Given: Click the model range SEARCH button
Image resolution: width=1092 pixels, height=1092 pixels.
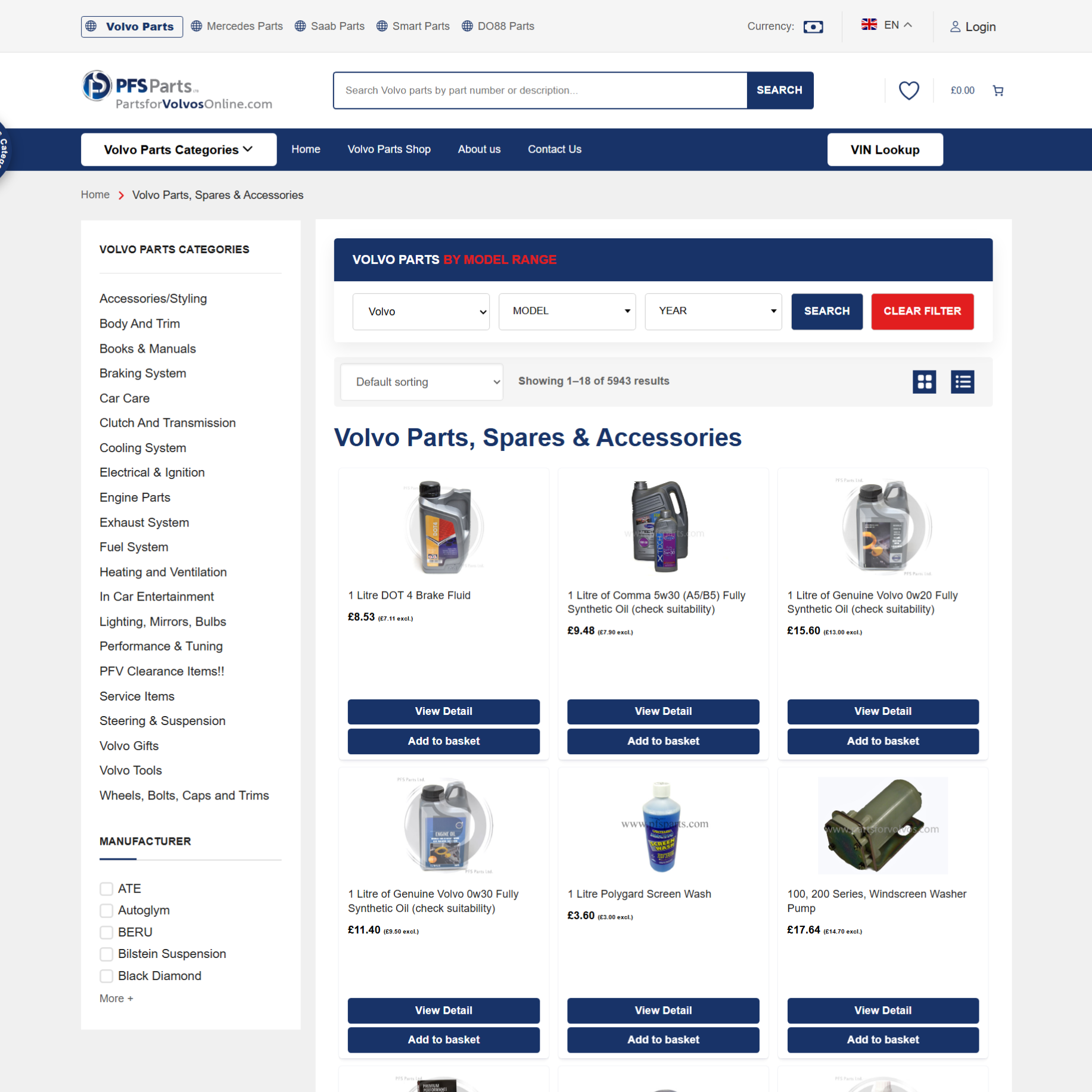Looking at the screenshot, I should click(826, 312).
